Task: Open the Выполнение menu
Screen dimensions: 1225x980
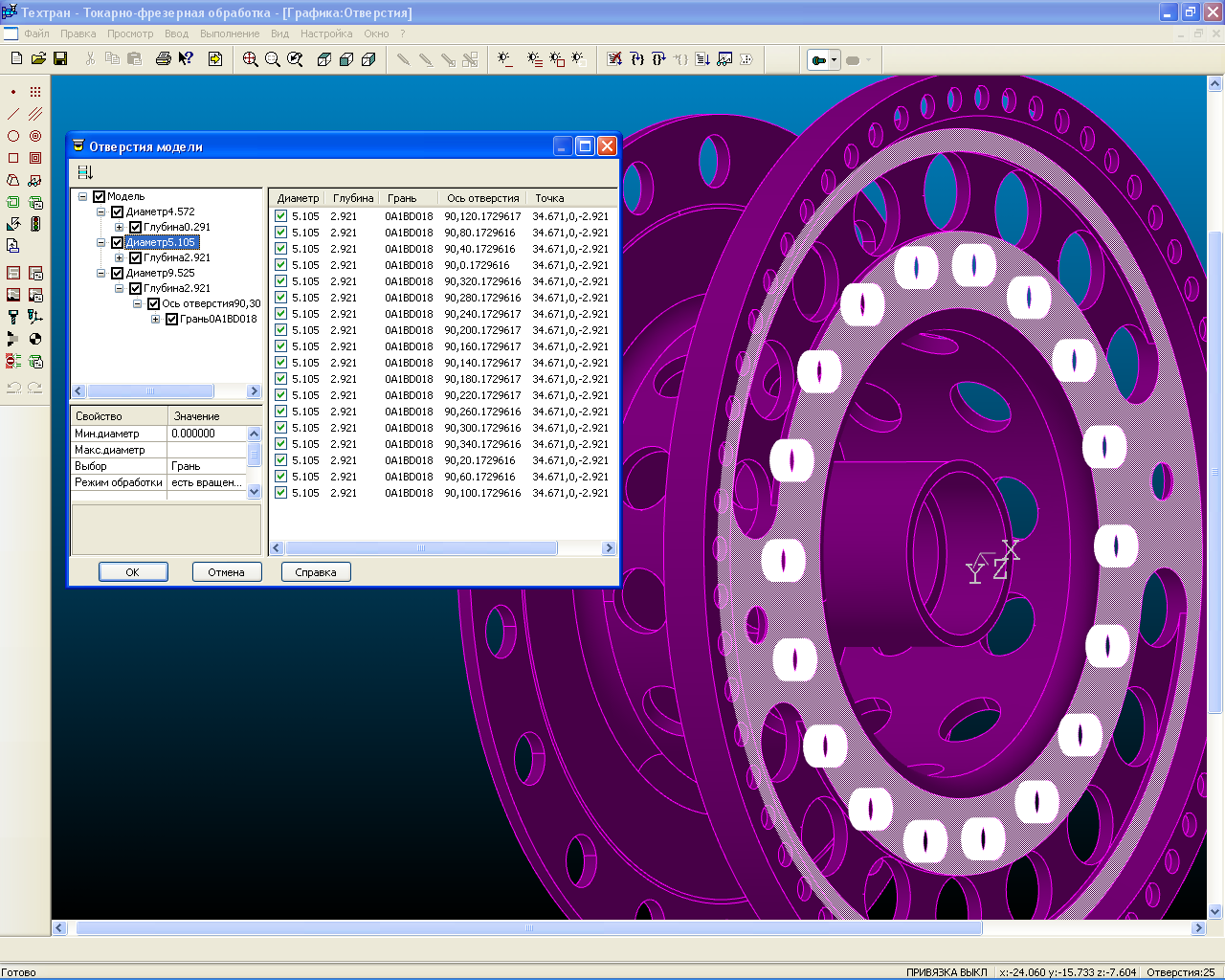Action: tap(229, 33)
